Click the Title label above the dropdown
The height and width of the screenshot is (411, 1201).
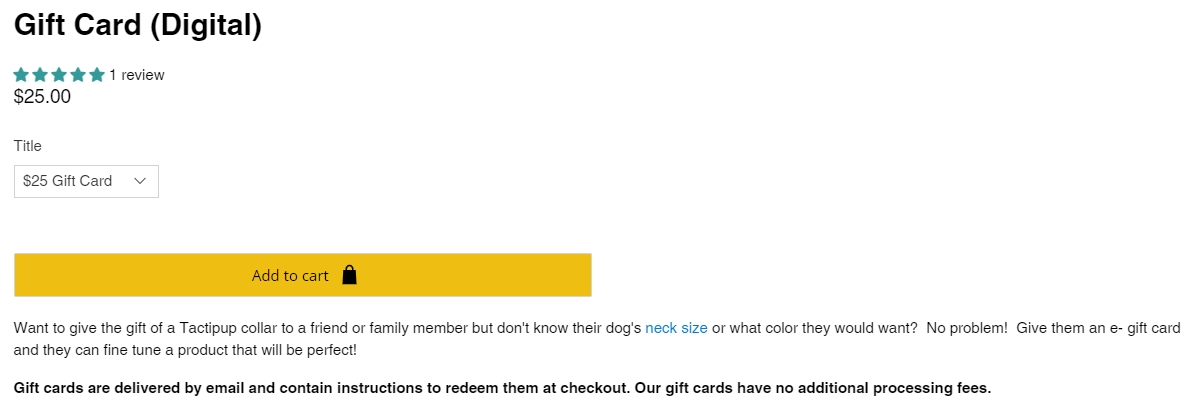point(28,146)
